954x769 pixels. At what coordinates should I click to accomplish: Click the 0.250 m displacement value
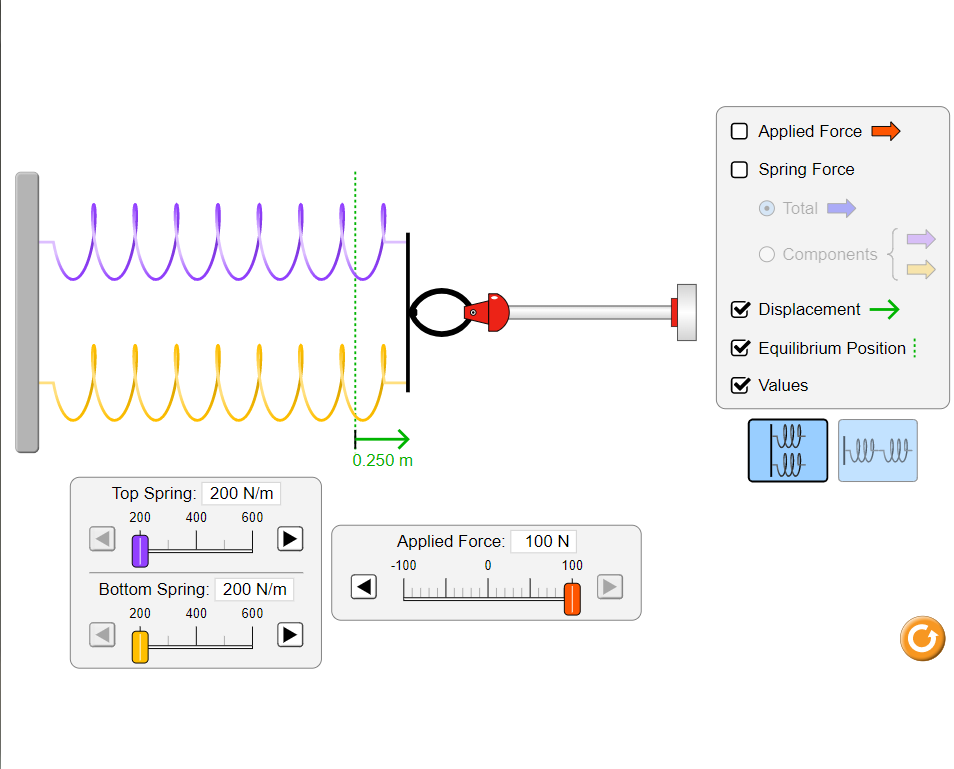click(383, 461)
